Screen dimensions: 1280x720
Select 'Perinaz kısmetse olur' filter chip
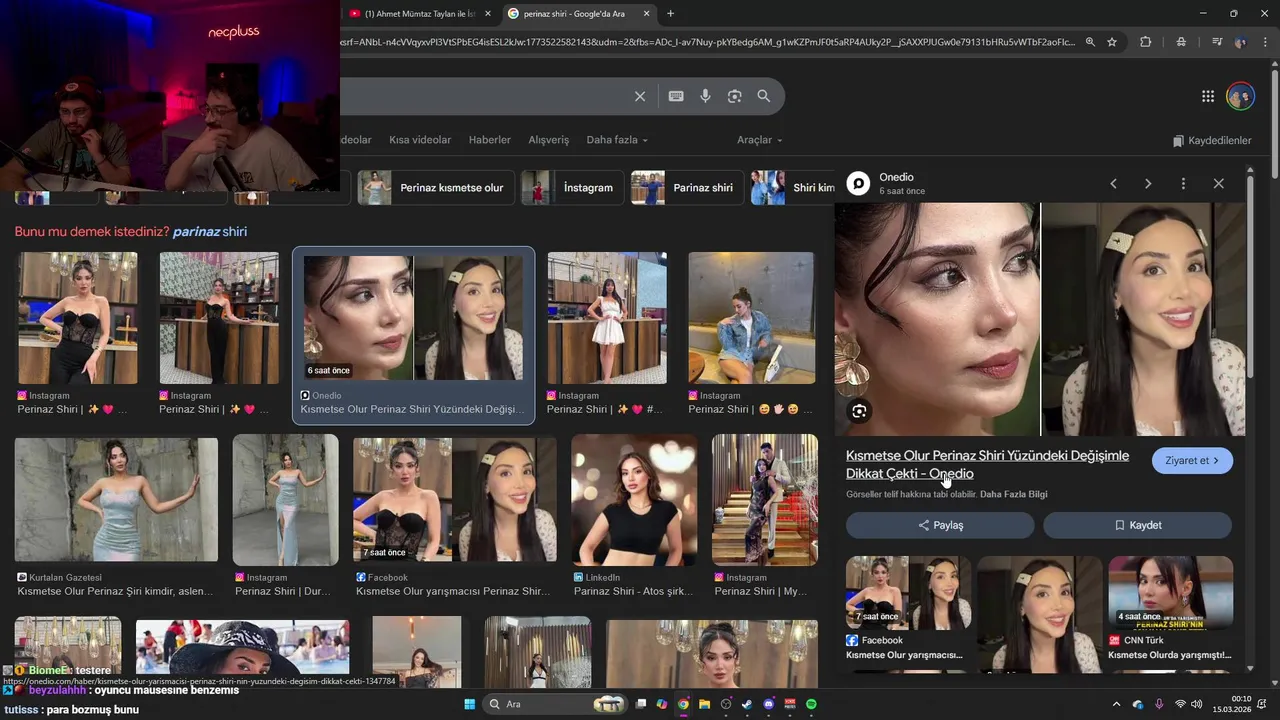coord(436,188)
